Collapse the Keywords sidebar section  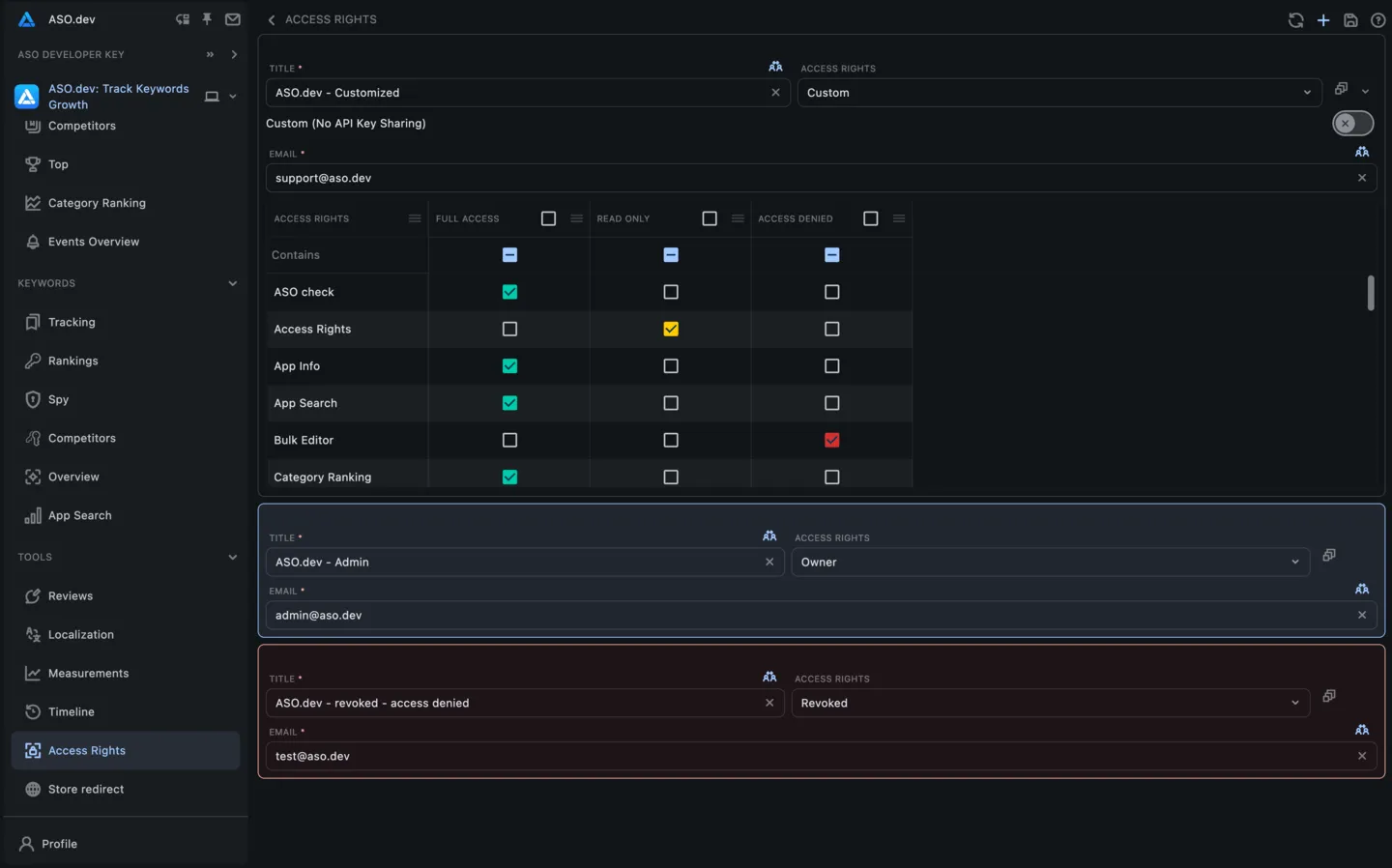[232, 283]
